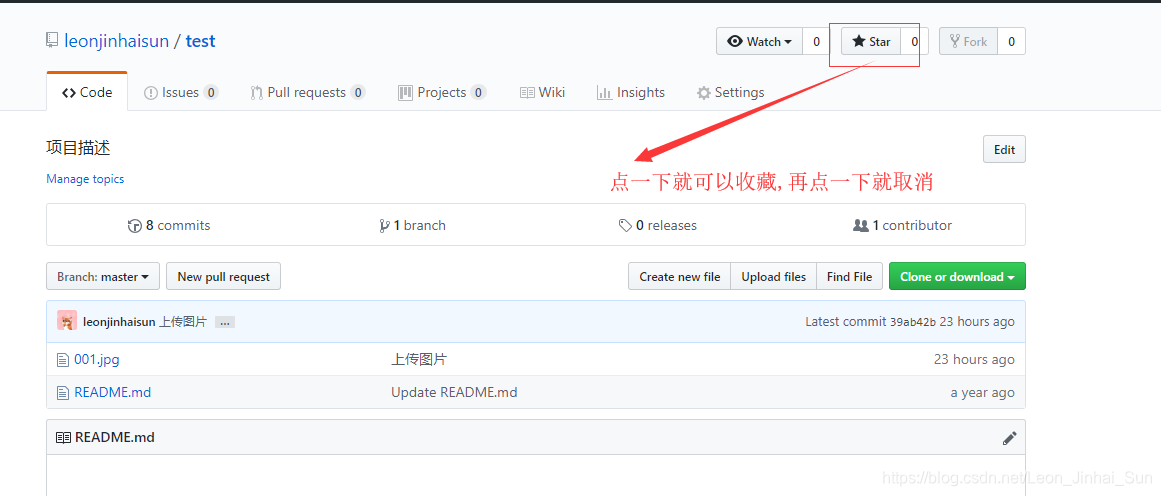The image size is (1161, 496).
Task: Click the watchers count beside Watch
Action: (x=816, y=41)
